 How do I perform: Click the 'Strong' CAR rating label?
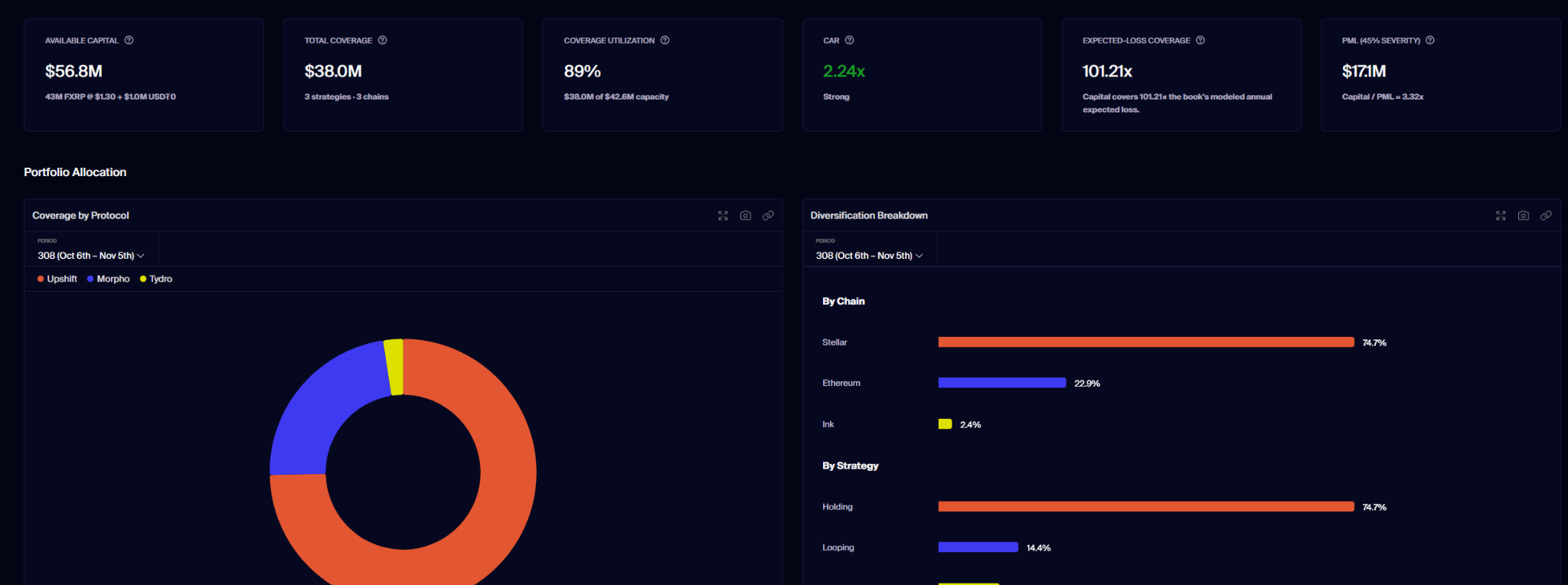coord(836,97)
